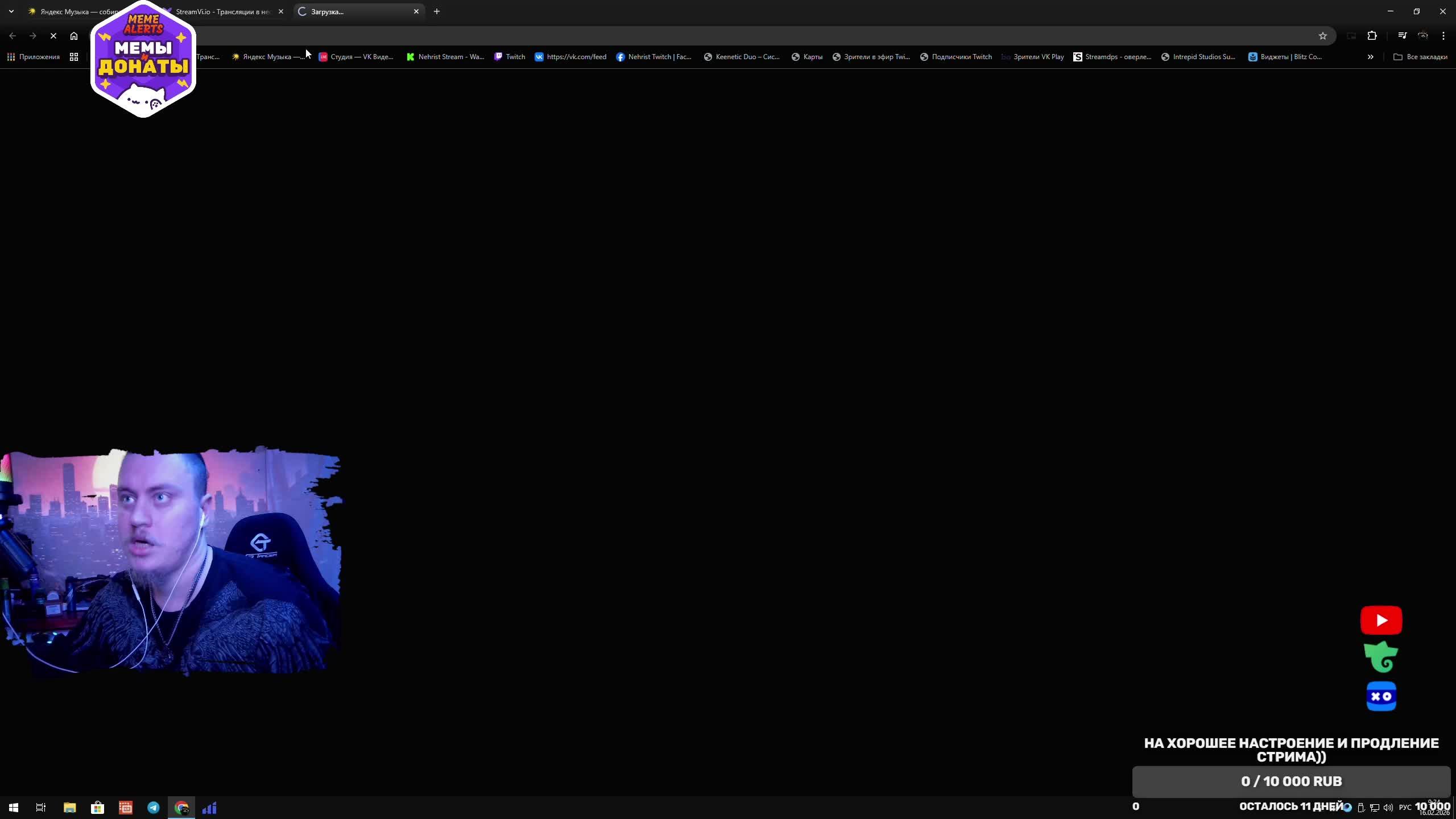Launch Telegram from the taskbar
The image size is (1456, 819).
pyautogui.click(x=154, y=808)
